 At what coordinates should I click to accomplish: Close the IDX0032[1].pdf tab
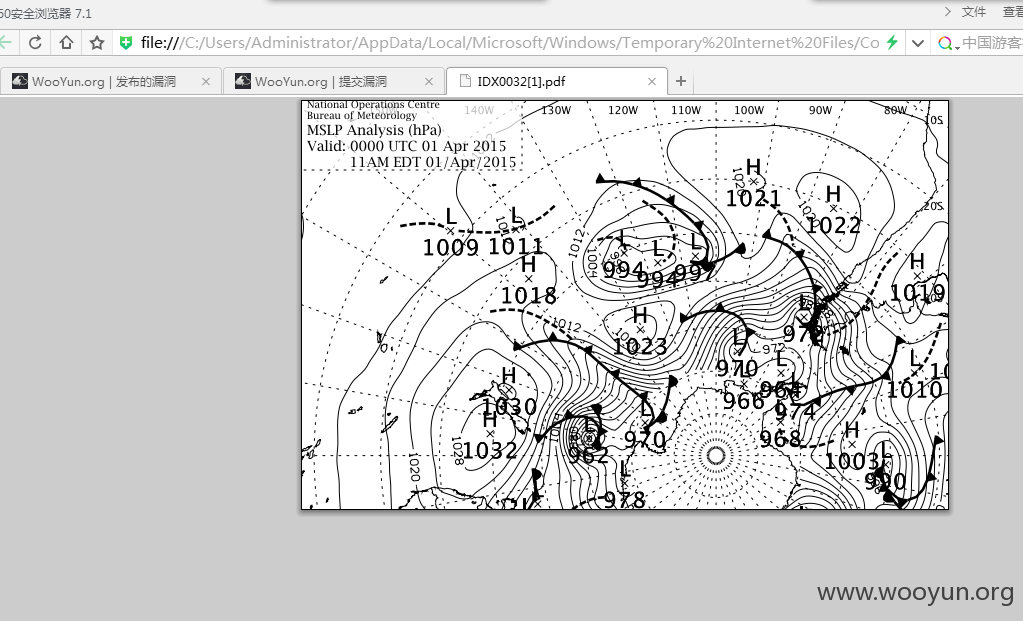coord(652,82)
